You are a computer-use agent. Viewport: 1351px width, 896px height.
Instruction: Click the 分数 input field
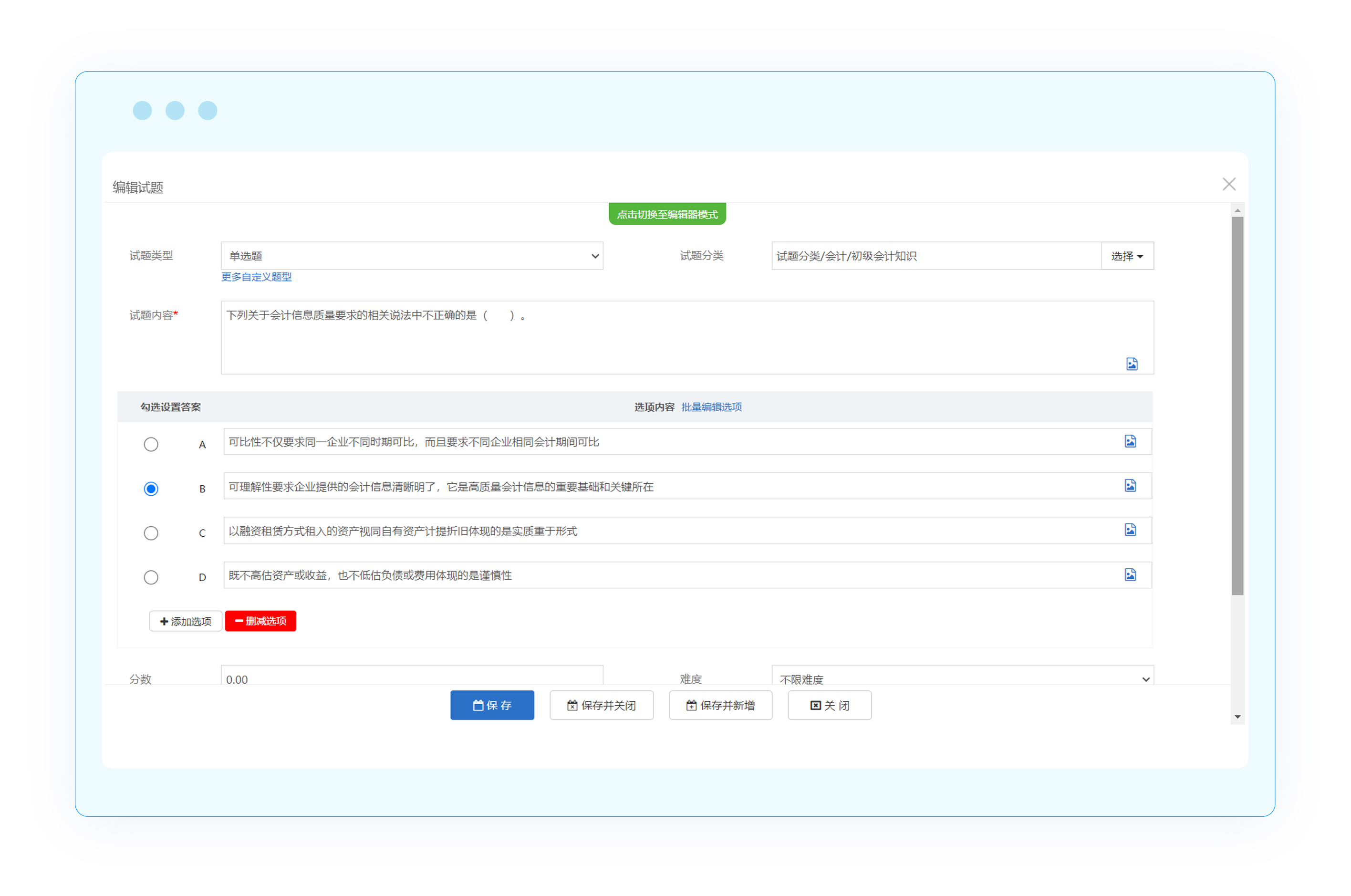[411, 677]
